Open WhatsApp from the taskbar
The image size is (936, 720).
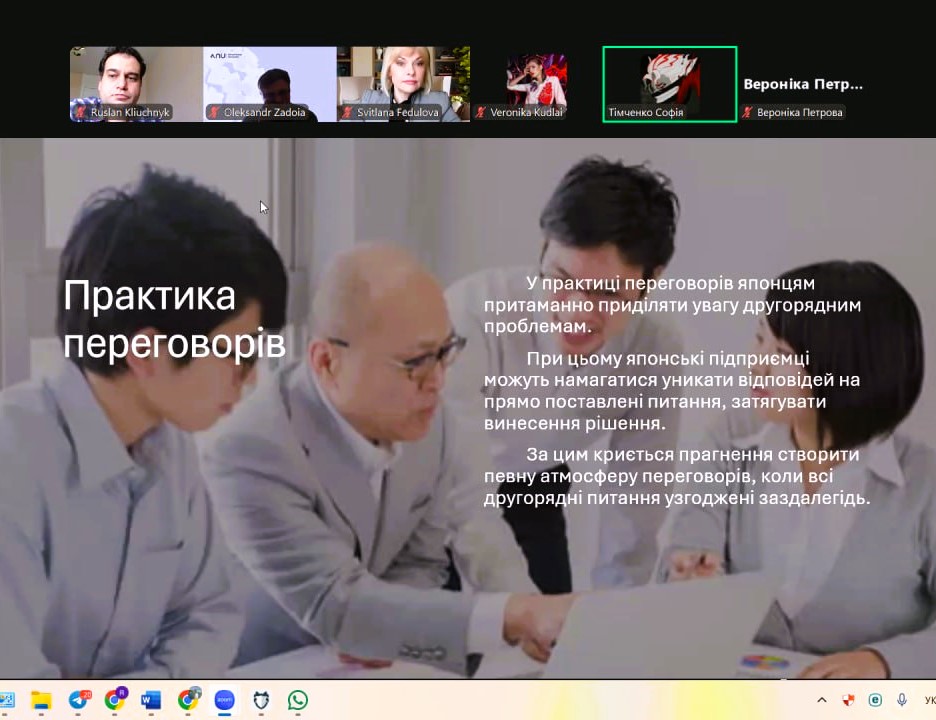tap(297, 700)
